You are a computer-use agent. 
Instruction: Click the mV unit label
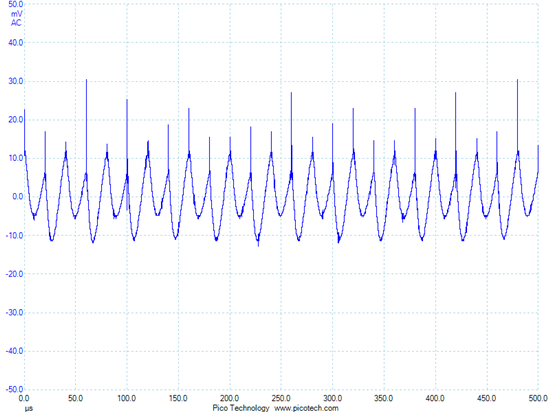(16, 14)
